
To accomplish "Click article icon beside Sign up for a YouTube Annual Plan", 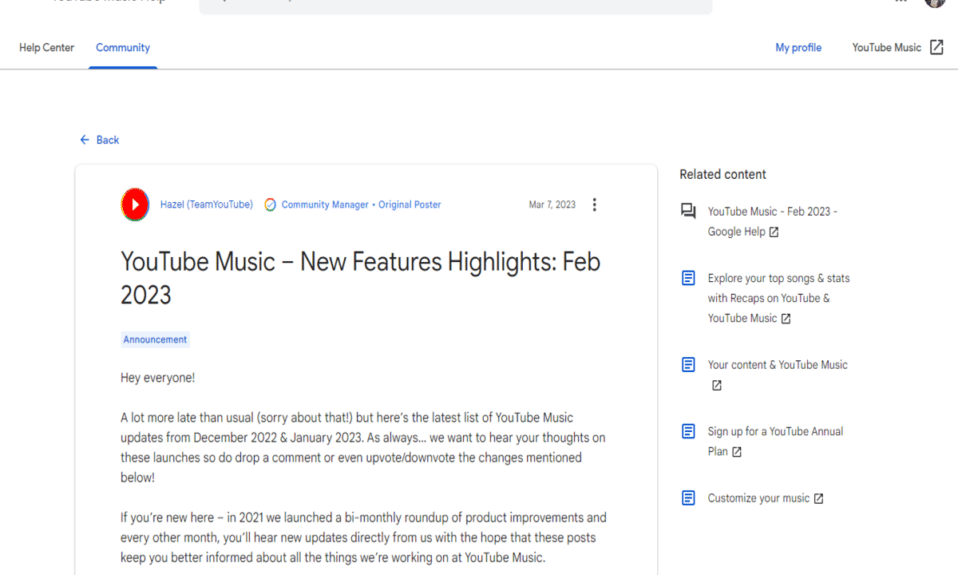I will (689, 431).
